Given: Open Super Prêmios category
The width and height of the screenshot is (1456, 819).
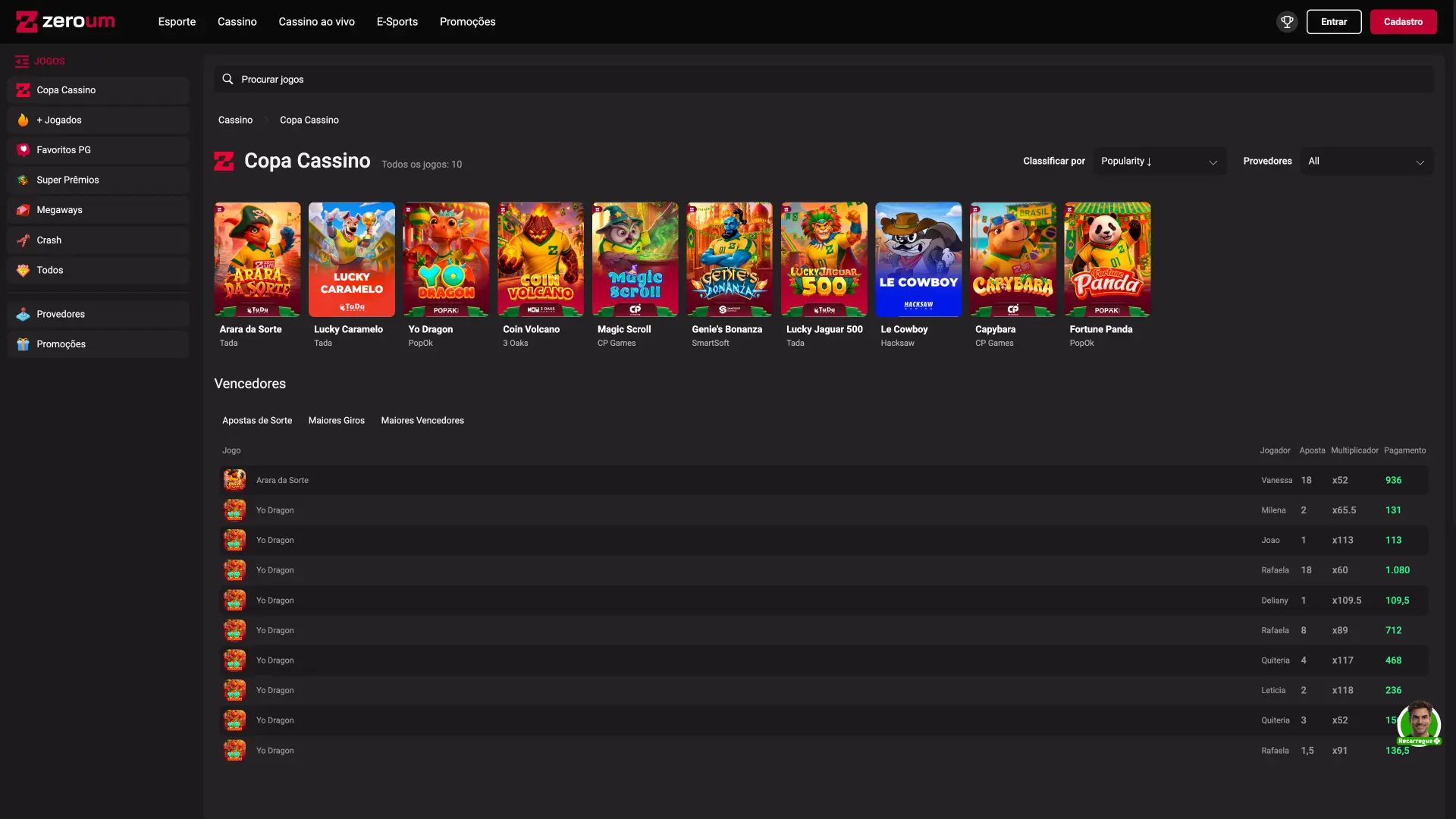Looking at the screenshot, I should [x=98, y=180].
